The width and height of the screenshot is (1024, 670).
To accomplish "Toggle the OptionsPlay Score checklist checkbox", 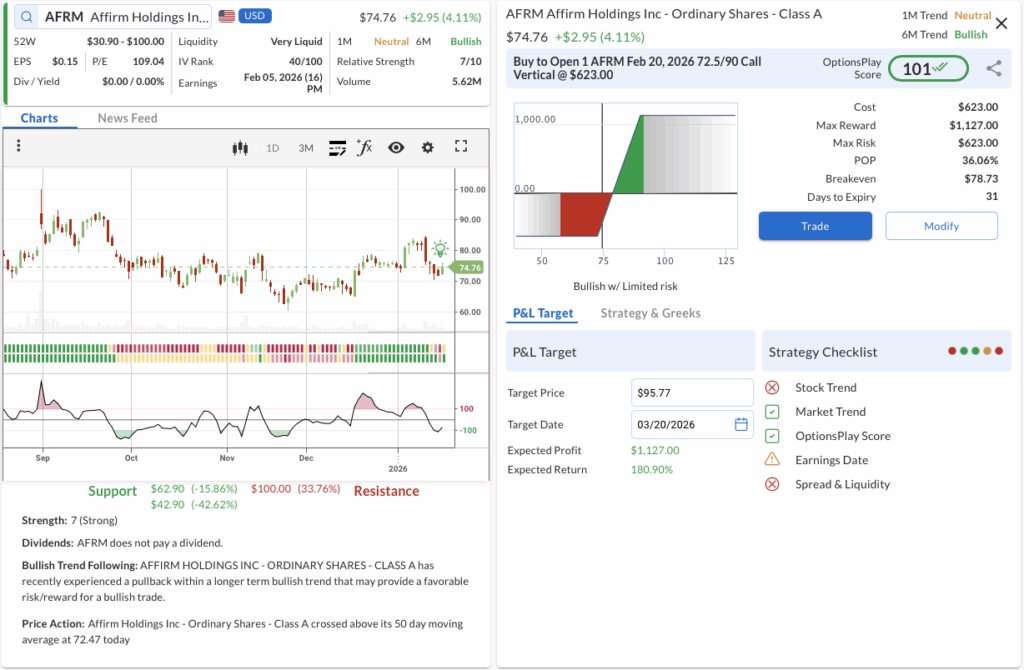I will click(x=772, y=436).
